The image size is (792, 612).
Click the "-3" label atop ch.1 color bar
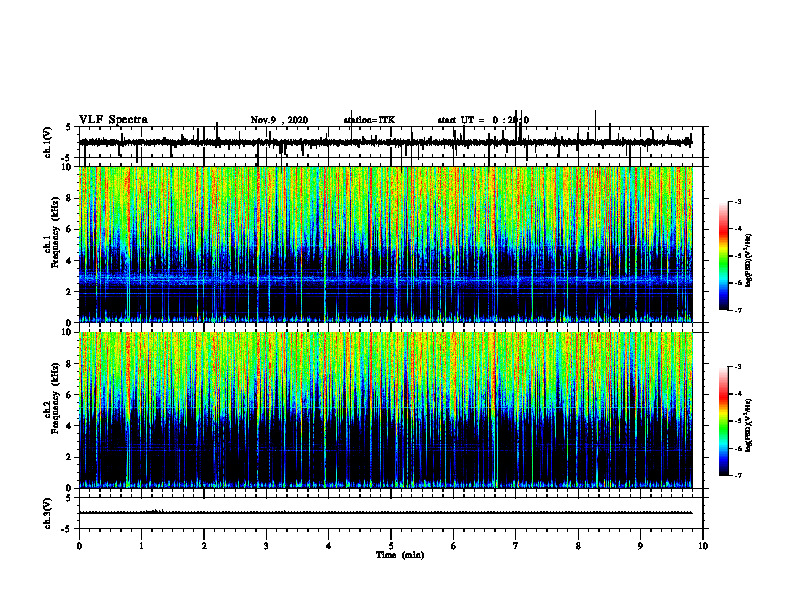(737, 201)
